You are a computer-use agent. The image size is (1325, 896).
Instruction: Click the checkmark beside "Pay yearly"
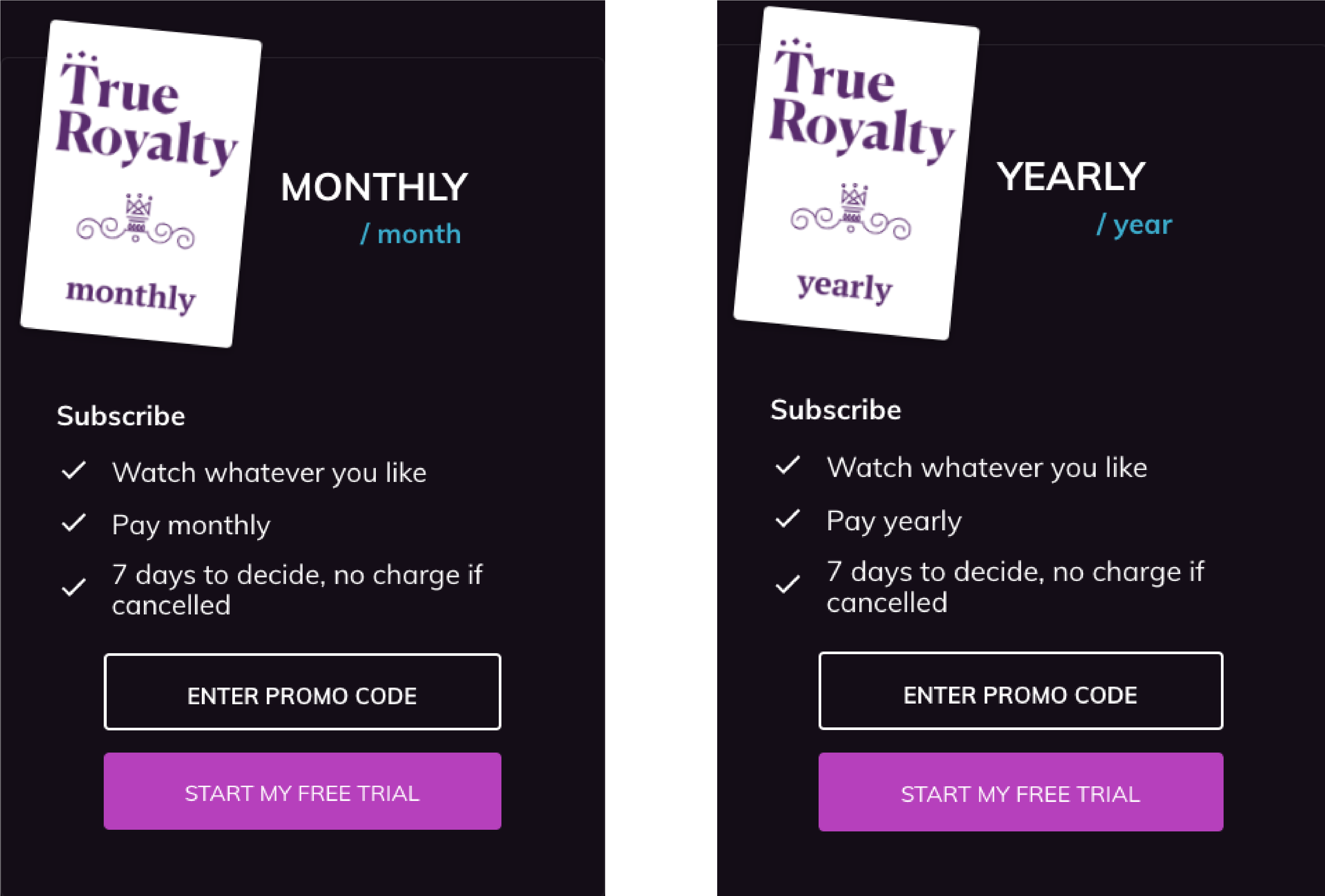pos(788,519)
